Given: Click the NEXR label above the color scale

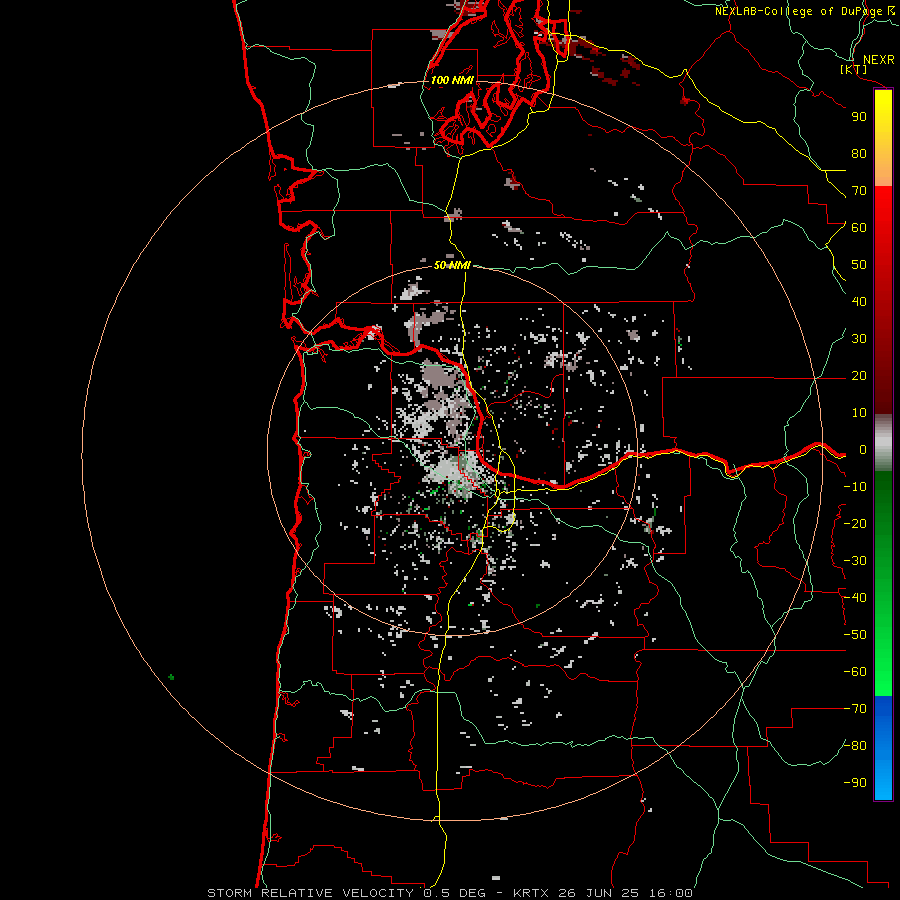Looking at the screenshot, I should point(878,60).
